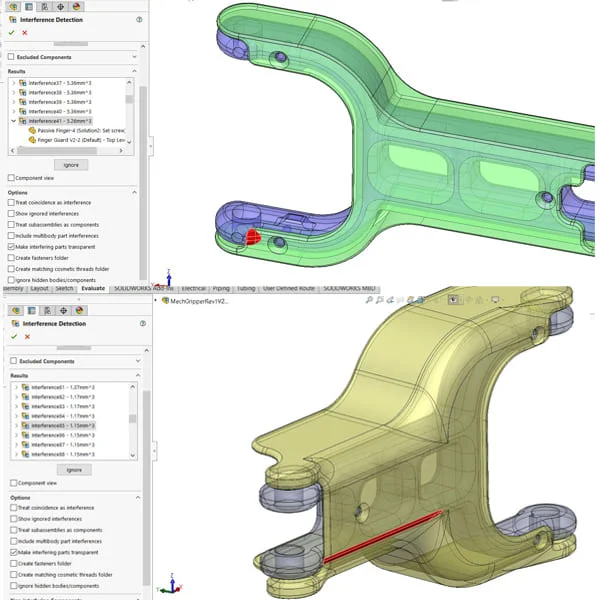Uncheck Make interfering parts transparent in top panel

point(11,246)
